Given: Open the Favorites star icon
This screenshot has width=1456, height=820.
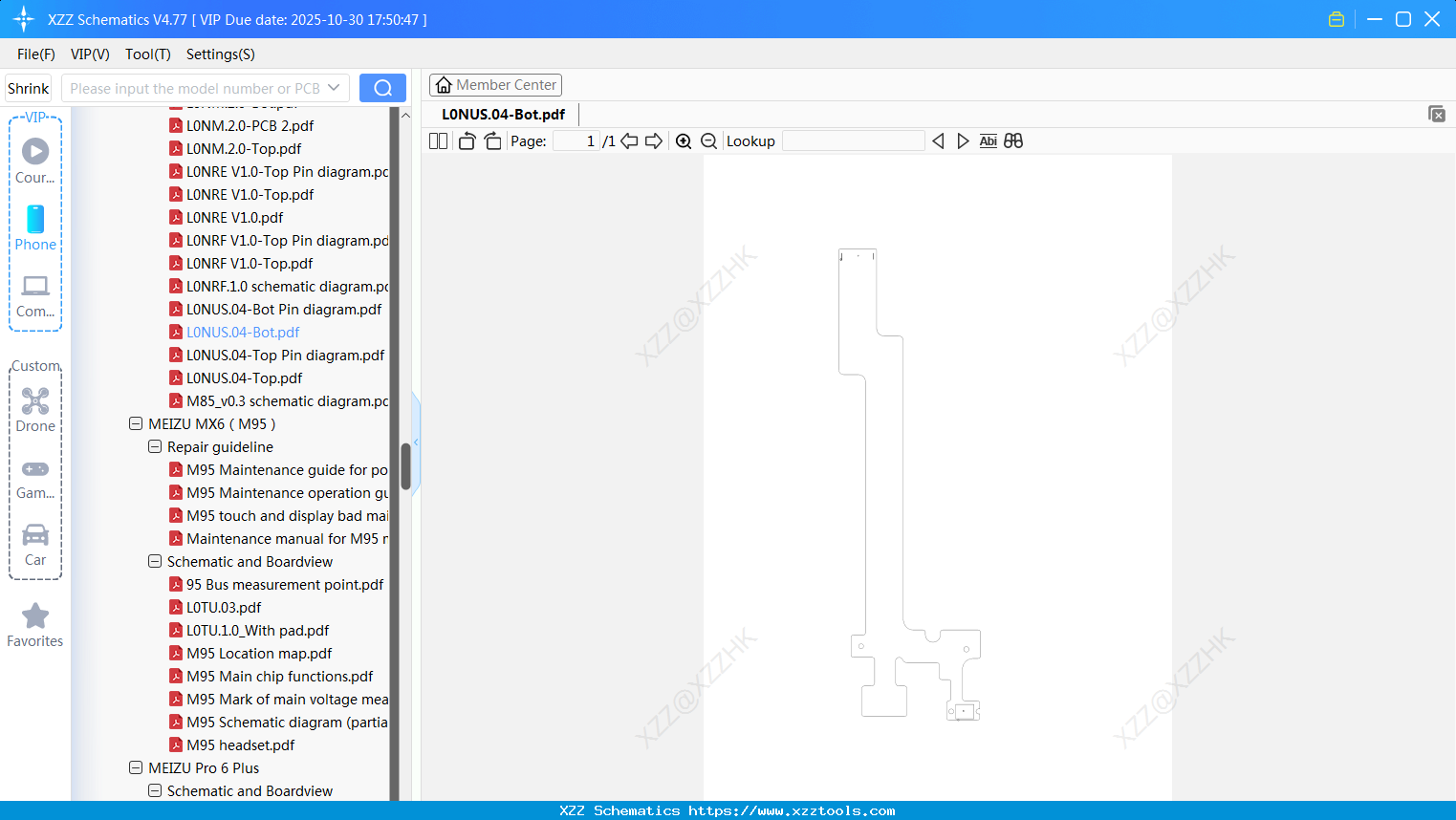Looking at the screenshot, I should pos(35,616).
